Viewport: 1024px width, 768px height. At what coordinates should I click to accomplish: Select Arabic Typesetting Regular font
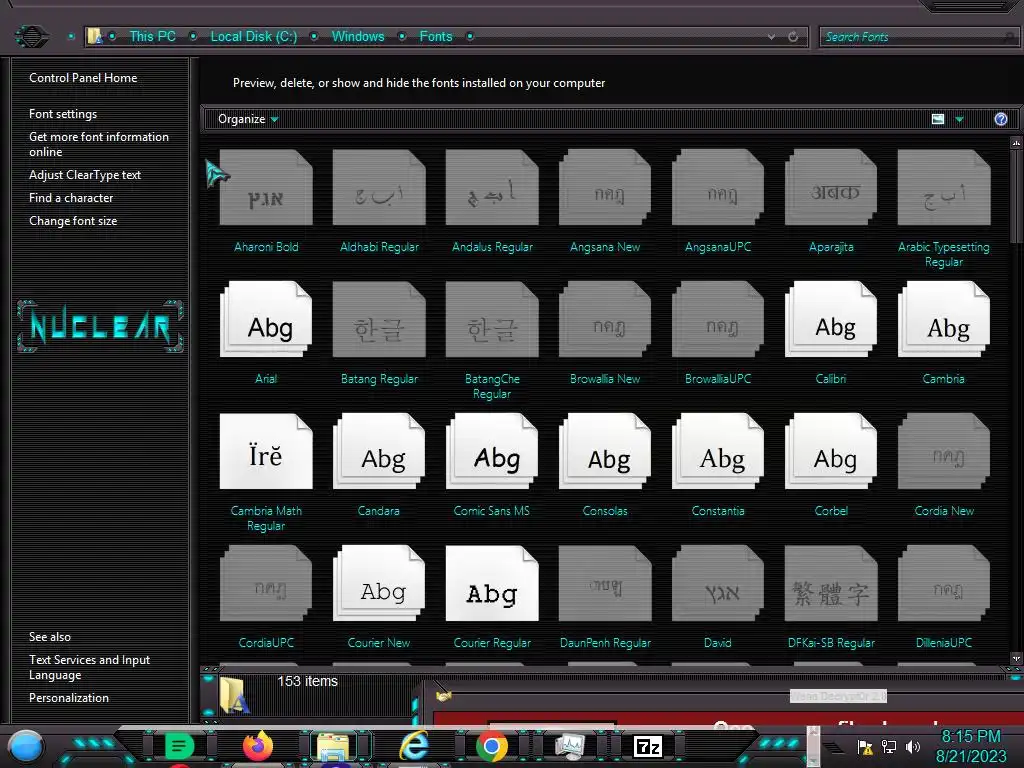coord(944,188)
